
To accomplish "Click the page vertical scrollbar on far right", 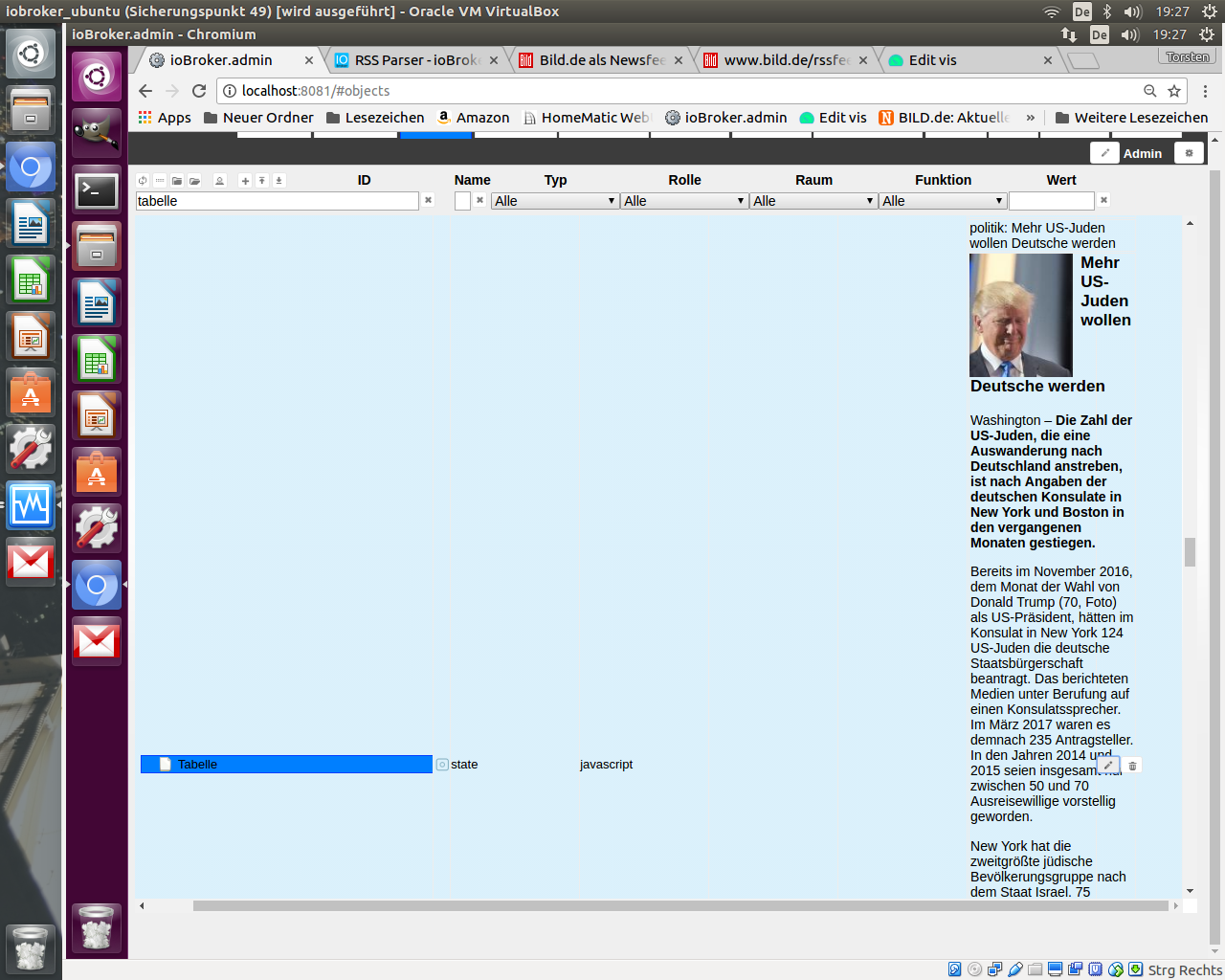I will click(1215, 558).
